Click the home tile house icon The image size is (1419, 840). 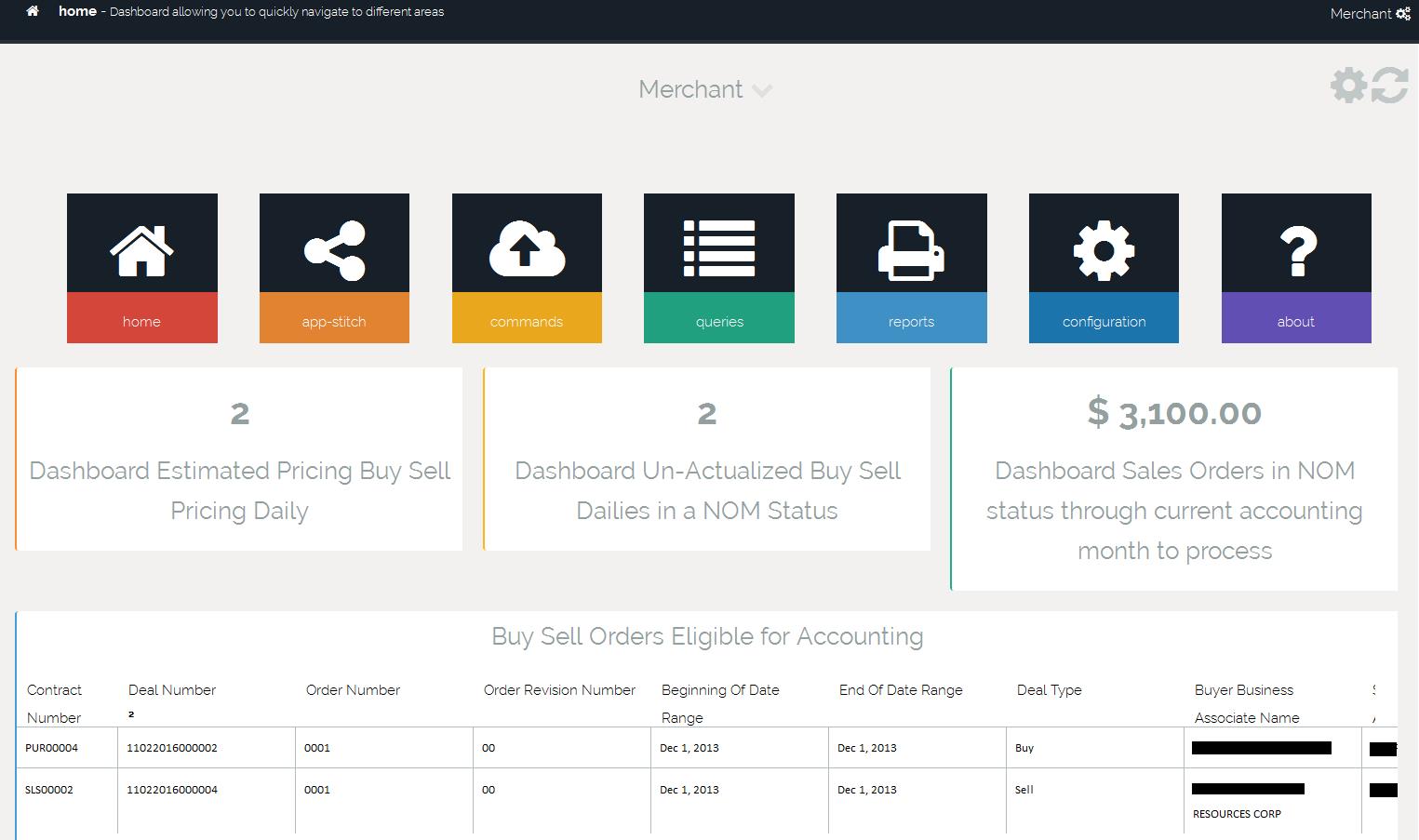[x=141, y=249]
